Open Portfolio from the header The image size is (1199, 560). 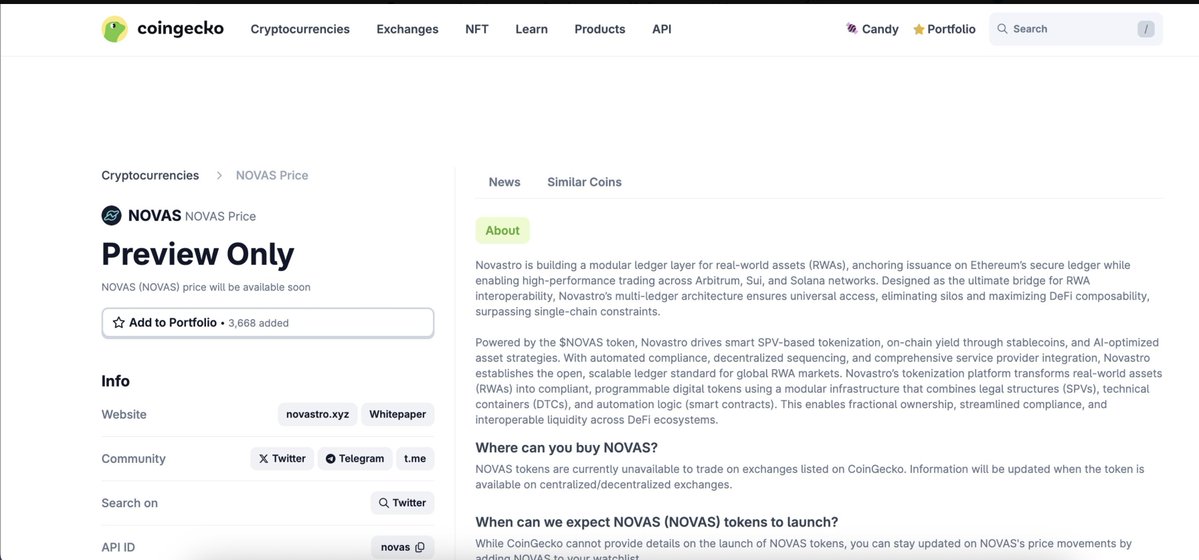pyautogui.click(x=944, y=29)
